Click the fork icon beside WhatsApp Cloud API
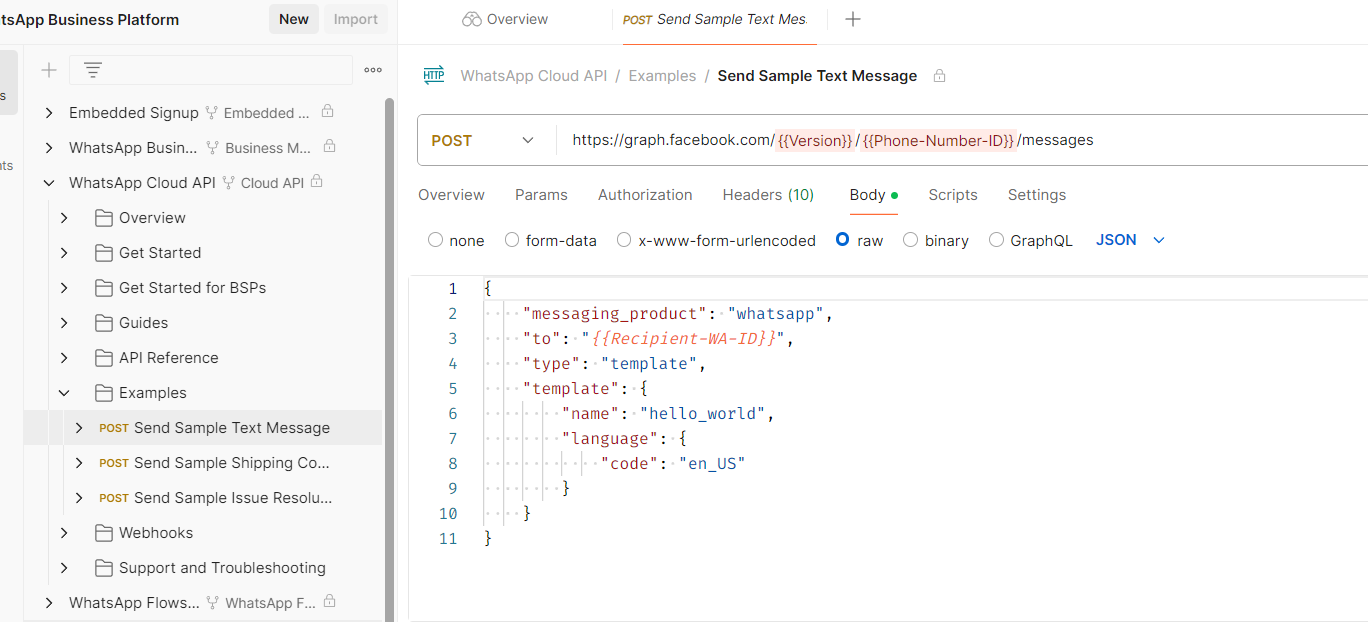This screenshot has height=622, width=1368. (228, 183)
